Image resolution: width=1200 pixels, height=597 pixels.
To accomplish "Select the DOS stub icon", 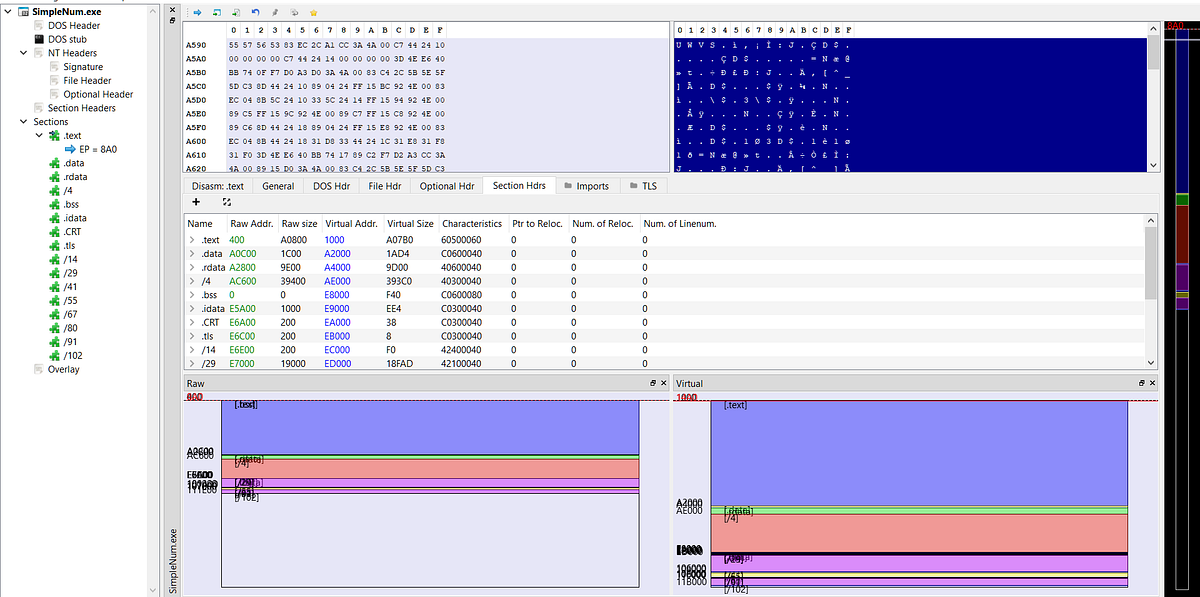I will pyautogui.click(x=39, y=39).
